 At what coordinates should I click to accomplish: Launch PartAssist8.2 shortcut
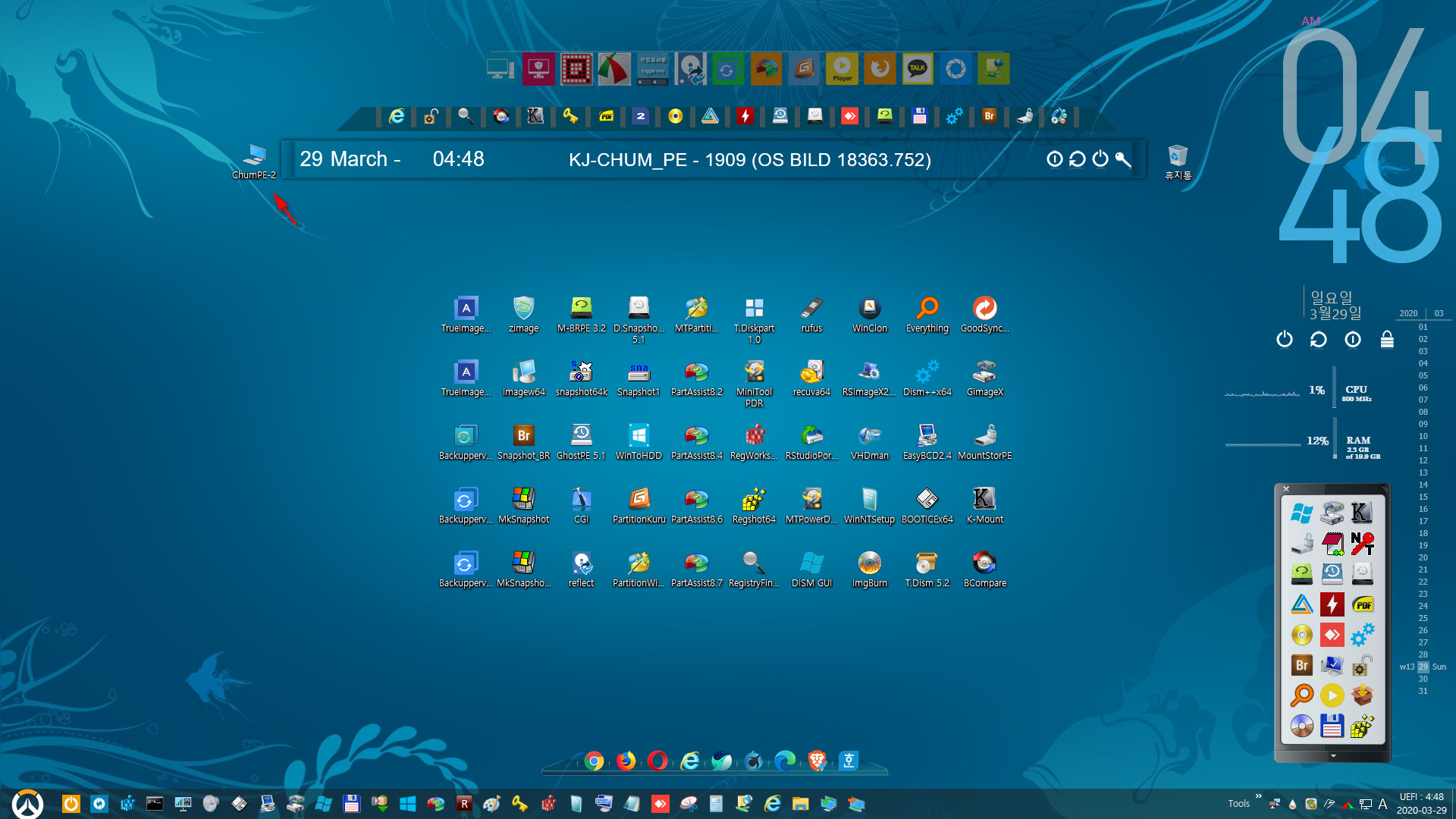(x=696, y=378)
